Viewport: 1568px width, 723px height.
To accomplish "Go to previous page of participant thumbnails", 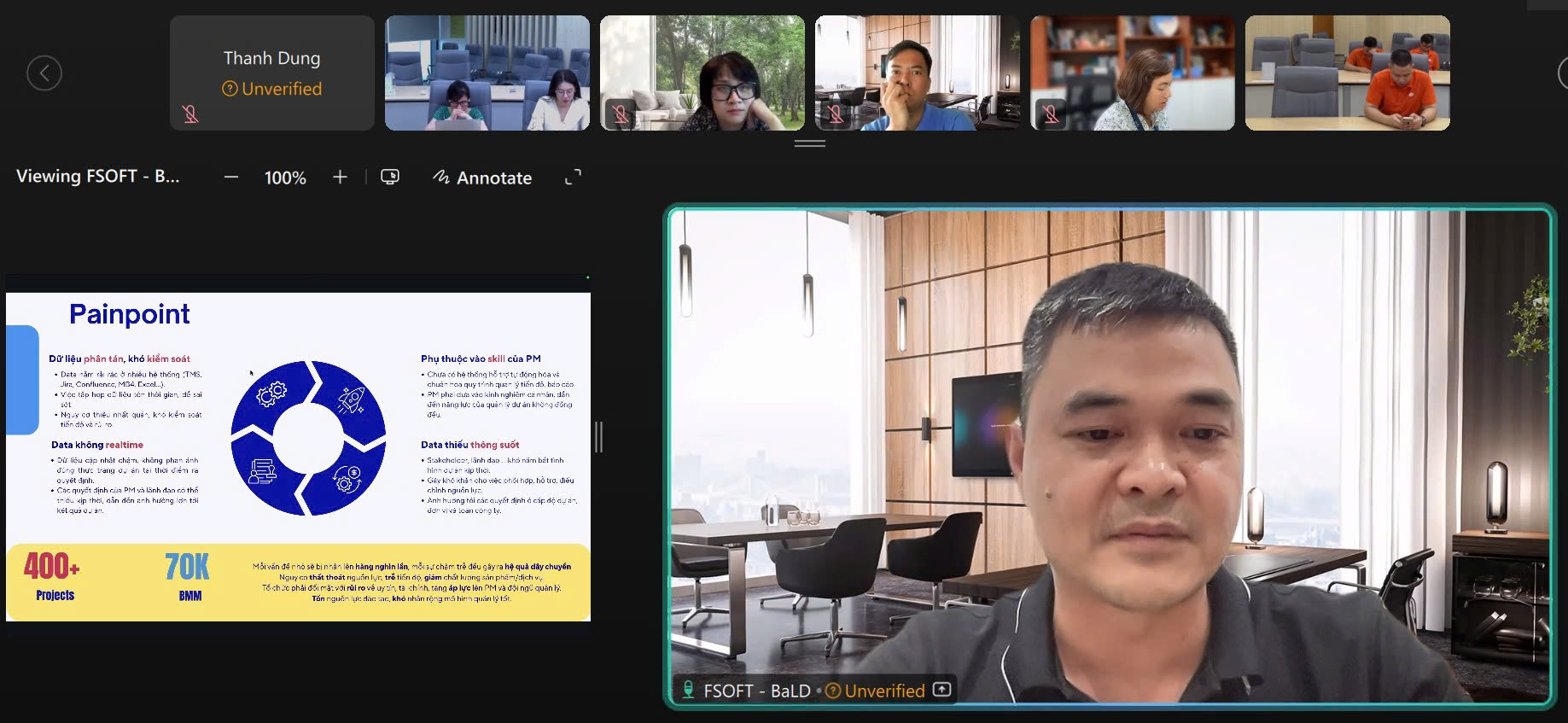I will coord(44,73).
